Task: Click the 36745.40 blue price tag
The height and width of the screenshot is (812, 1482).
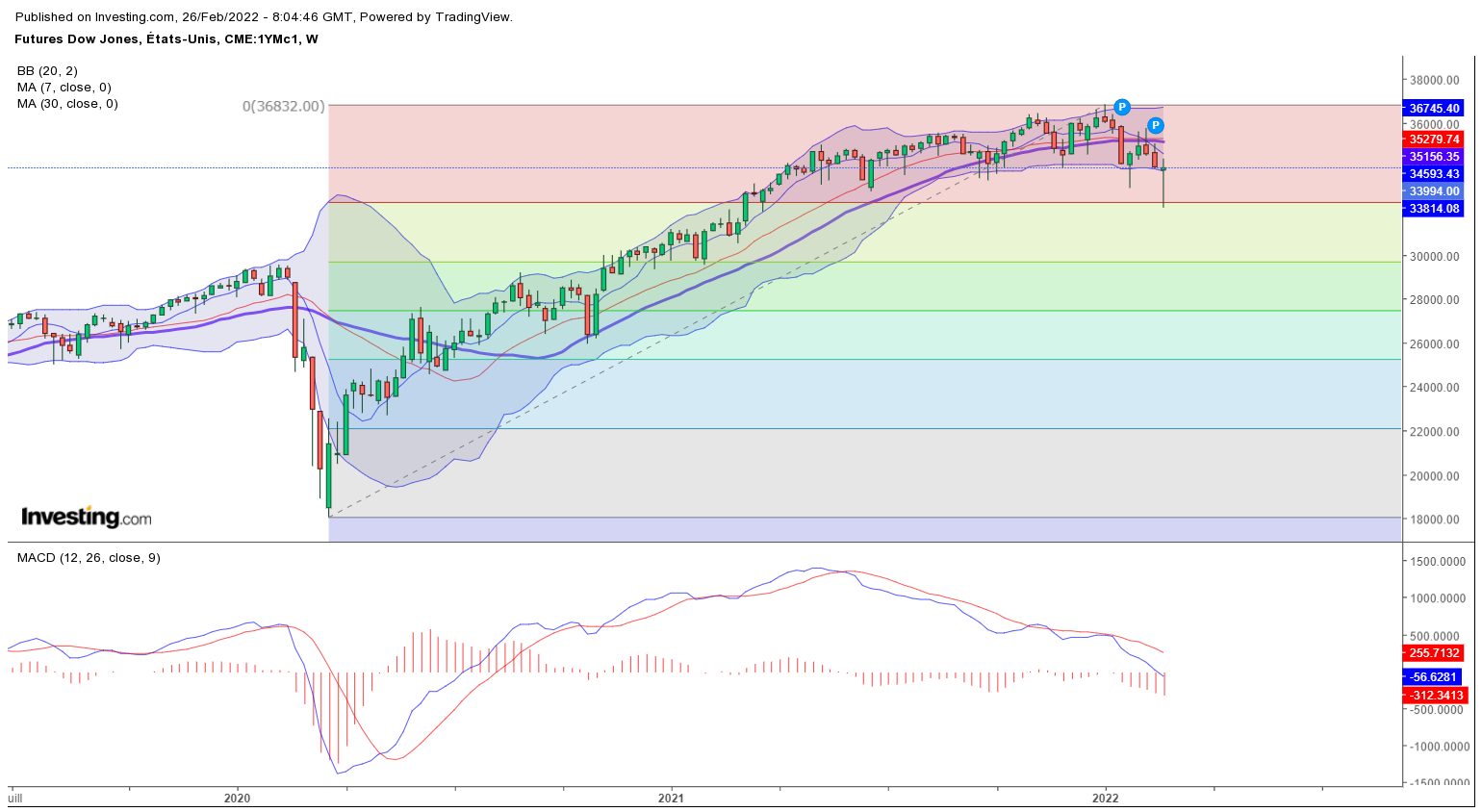Action: (1434, 109)
